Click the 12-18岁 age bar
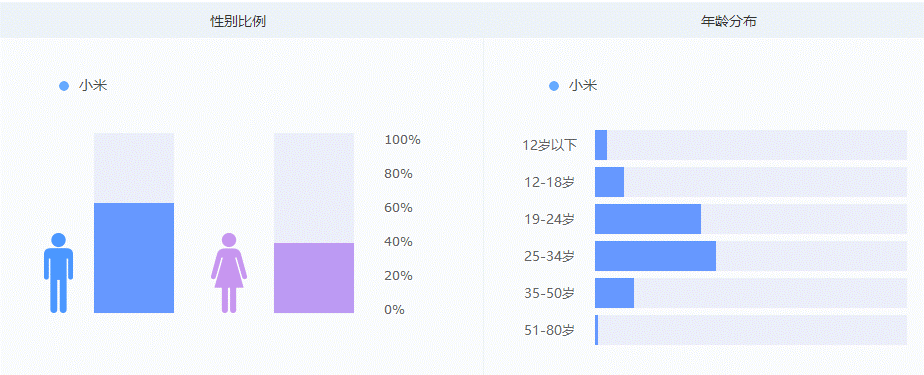 coord(609,182)
